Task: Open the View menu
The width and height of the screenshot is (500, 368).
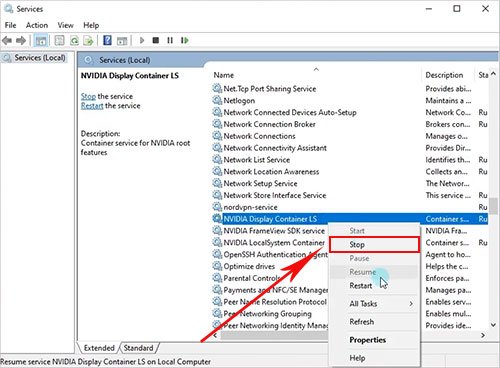Action: (x=65, y=25)
